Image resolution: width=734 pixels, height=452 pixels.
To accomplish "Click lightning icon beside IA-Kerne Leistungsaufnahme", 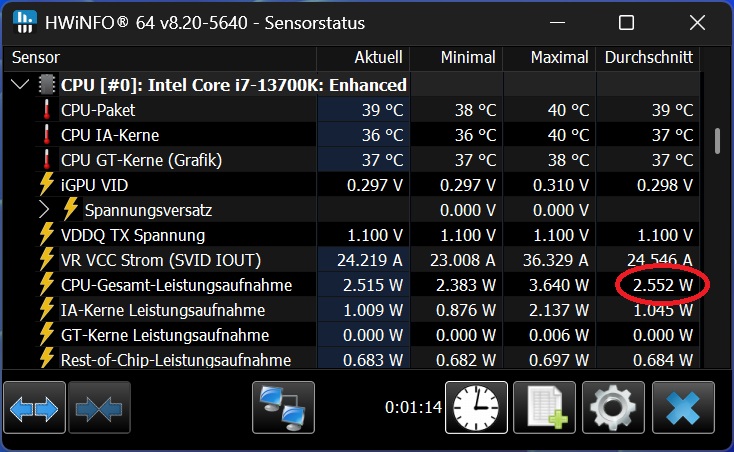I will click(46, 309).
